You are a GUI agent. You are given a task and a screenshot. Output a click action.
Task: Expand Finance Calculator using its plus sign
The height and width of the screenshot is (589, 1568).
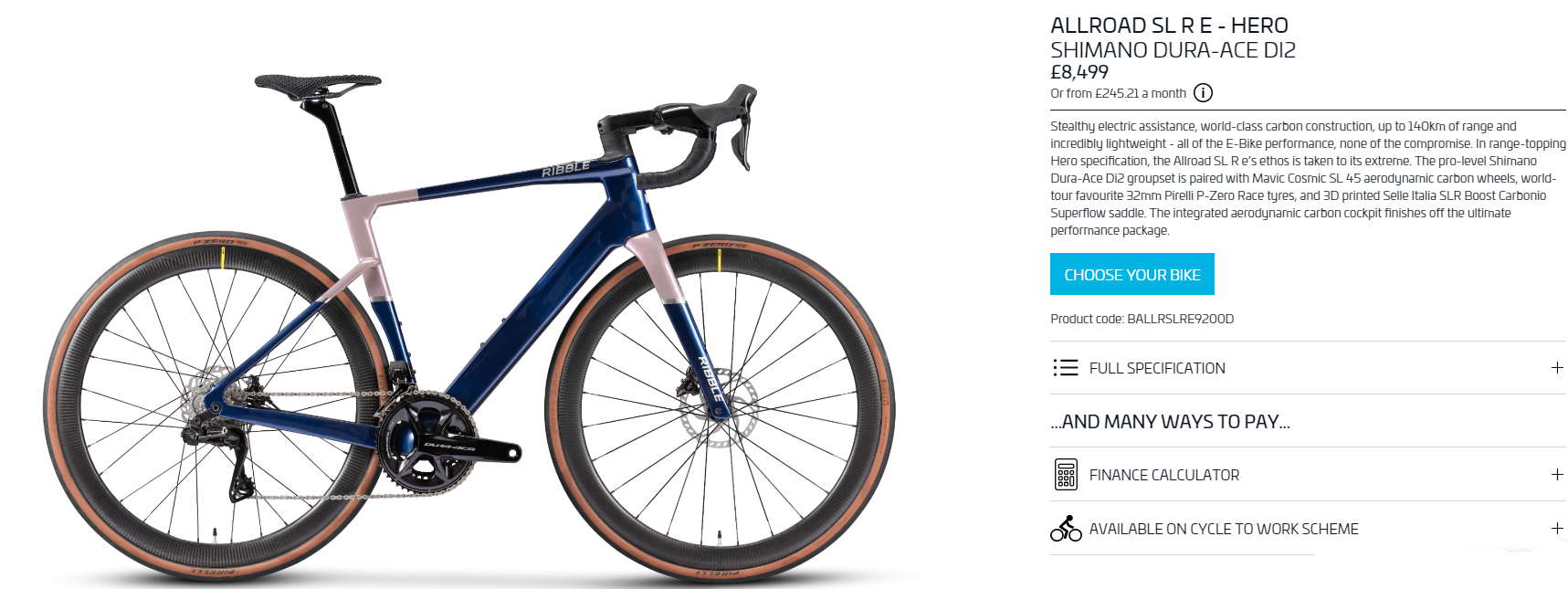pos(1557,475)
